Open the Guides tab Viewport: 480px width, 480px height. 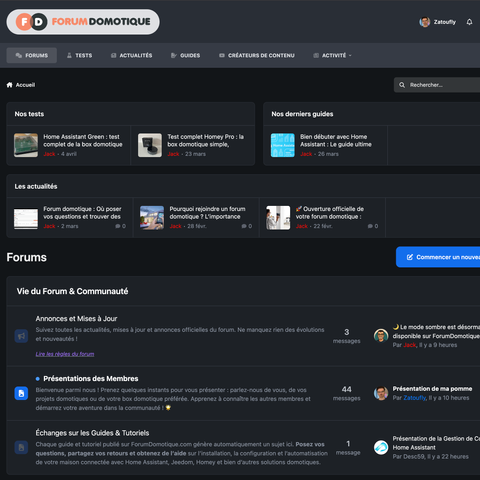click(185, 55)
